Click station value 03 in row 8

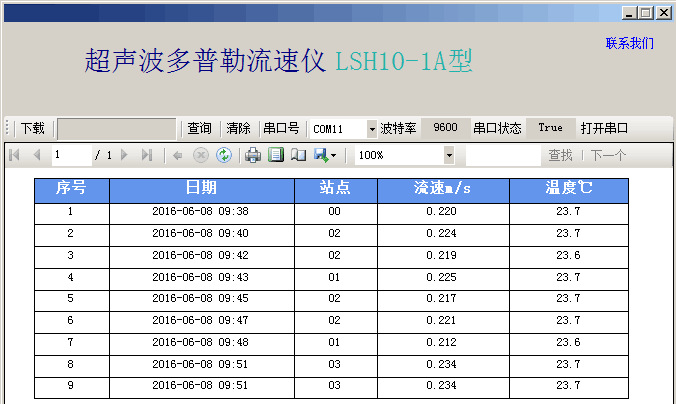tap(335, 365)
